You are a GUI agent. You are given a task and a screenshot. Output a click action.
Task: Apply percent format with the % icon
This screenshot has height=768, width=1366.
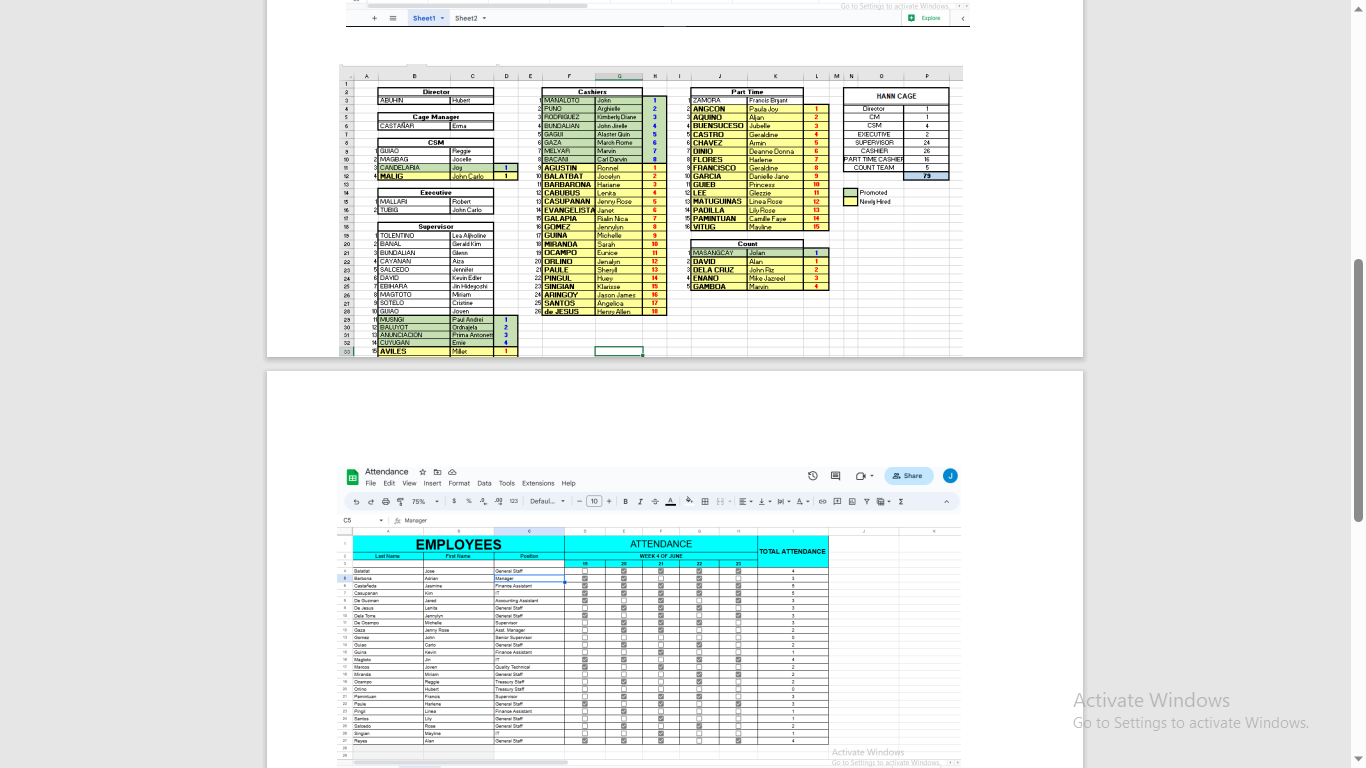coord(469,502)
